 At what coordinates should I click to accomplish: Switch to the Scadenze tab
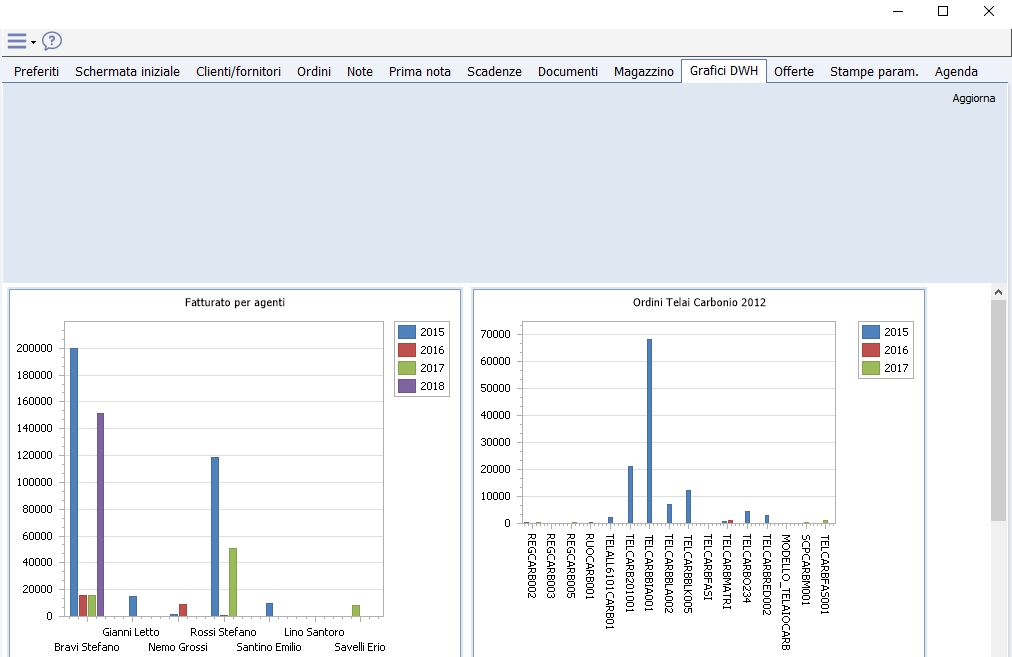tap(494, 72)
